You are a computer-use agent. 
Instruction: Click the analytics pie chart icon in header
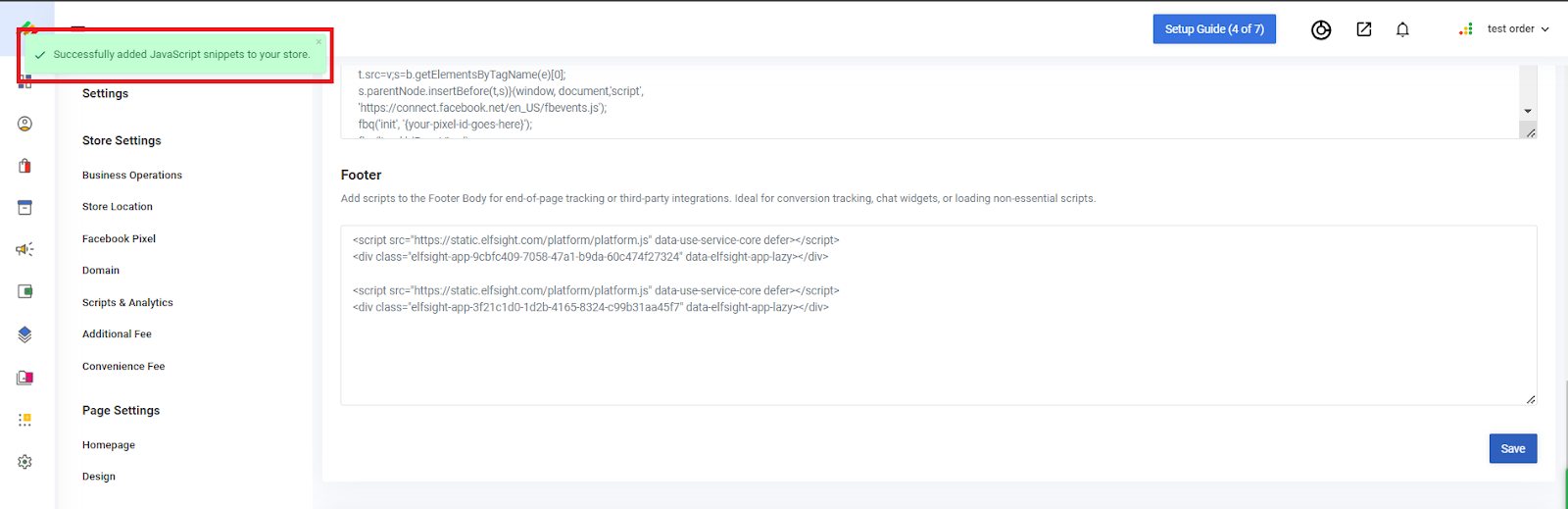(x=1321, y=29)
